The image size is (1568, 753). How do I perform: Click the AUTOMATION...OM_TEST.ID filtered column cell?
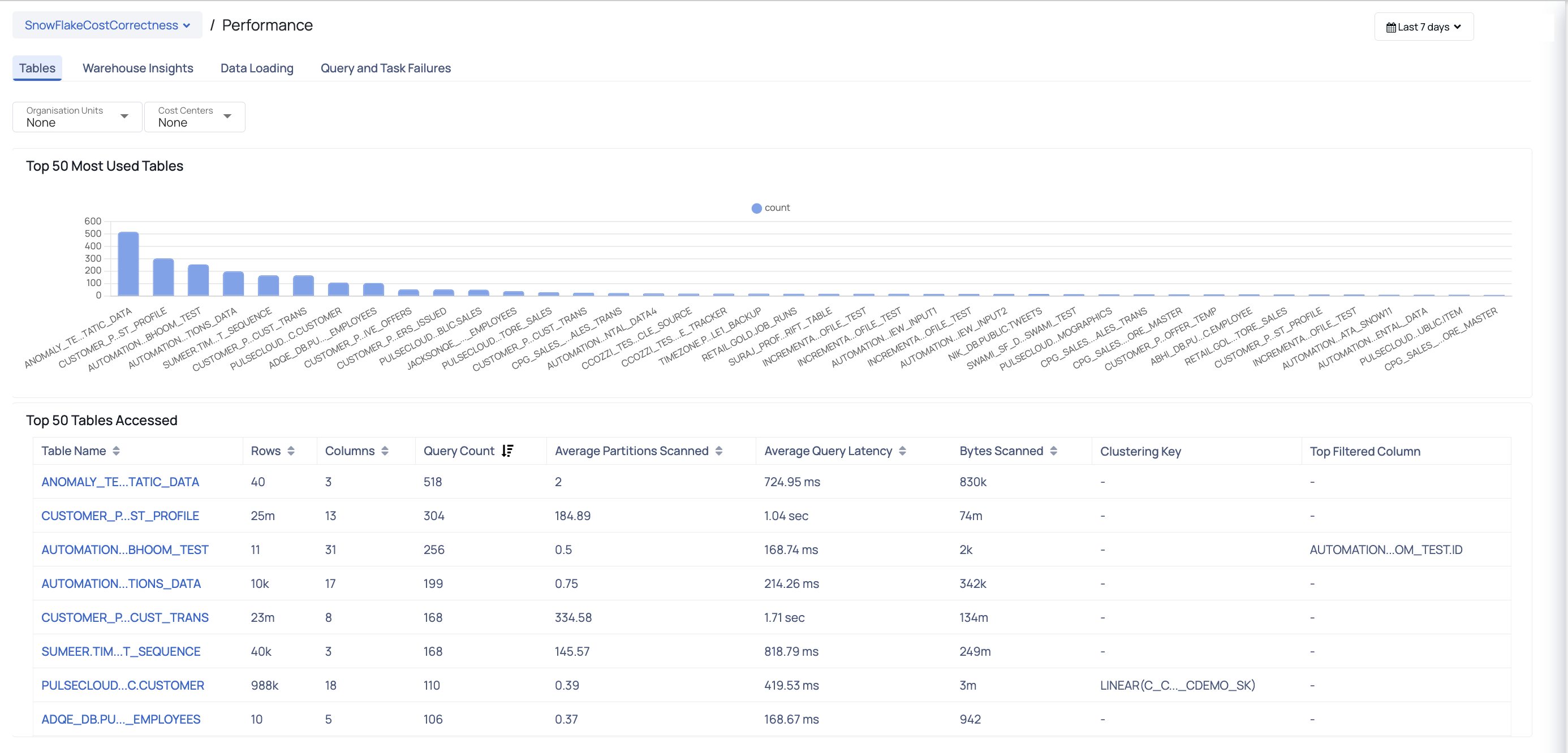point(1385,550)
